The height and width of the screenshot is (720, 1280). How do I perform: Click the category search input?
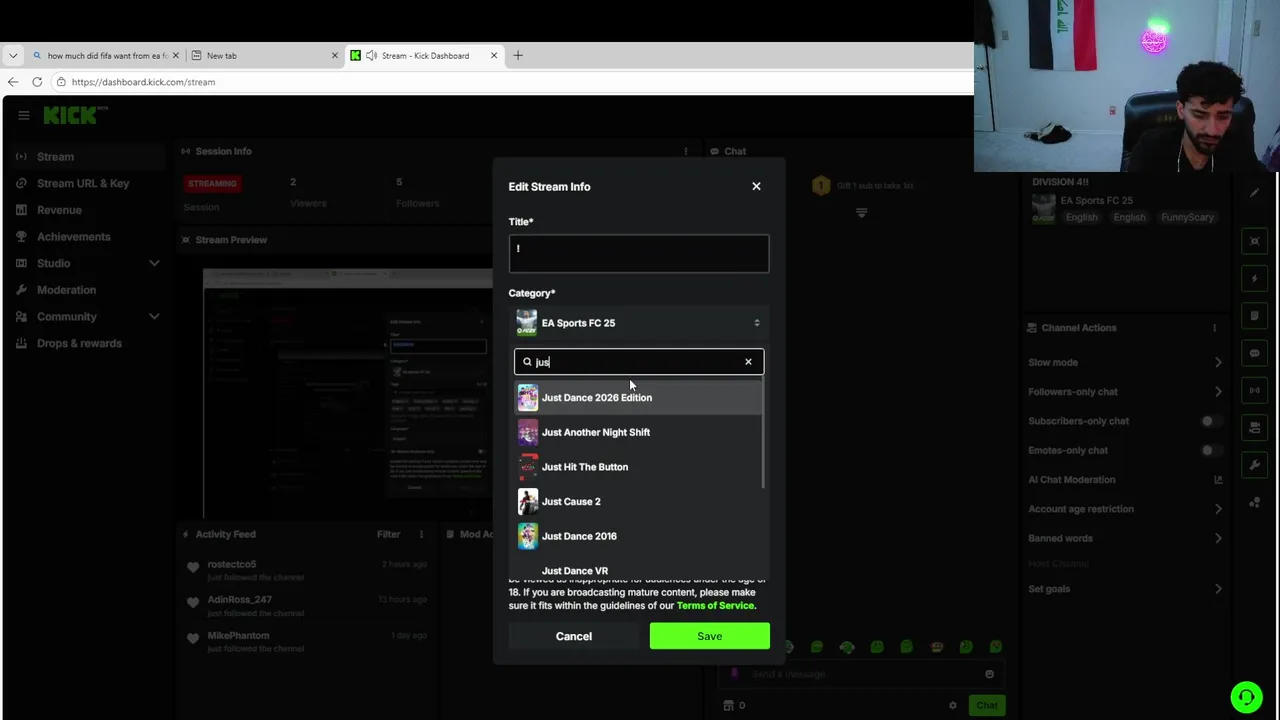click(x=638, y=362)
